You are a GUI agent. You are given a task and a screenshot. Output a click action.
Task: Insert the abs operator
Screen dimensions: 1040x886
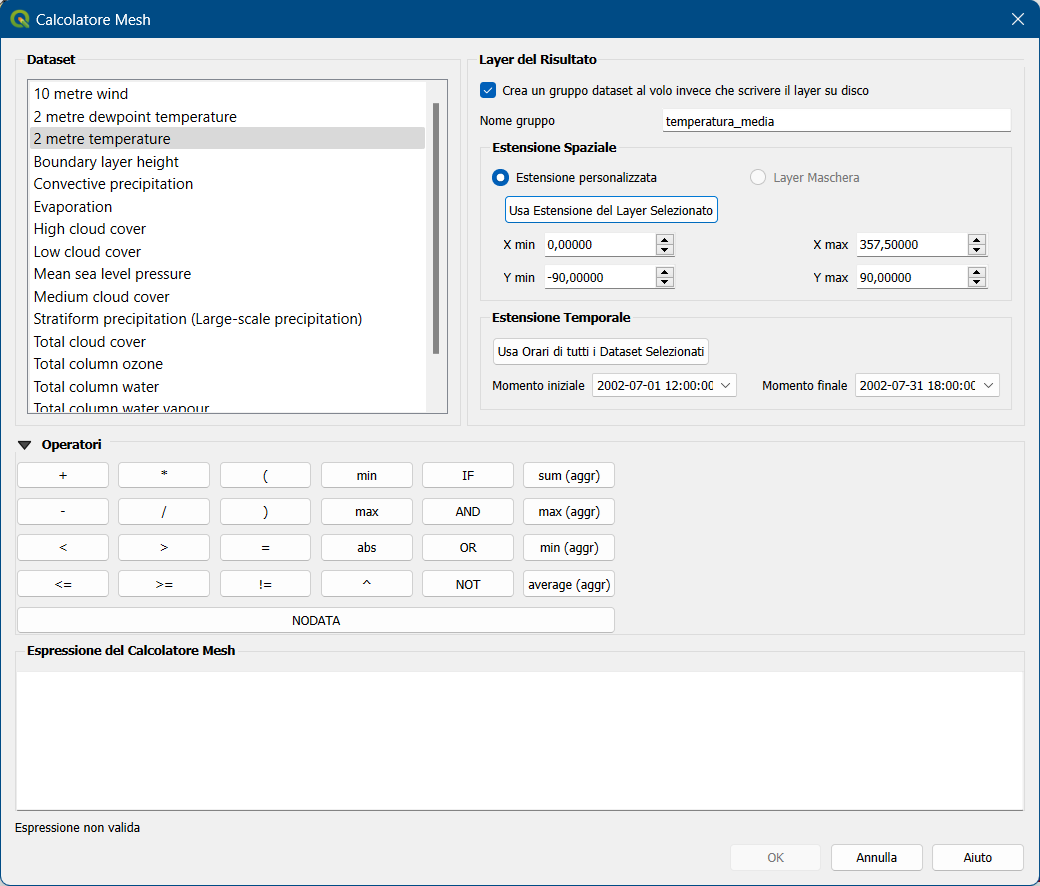pyautogui.click(x=367, y=548)
